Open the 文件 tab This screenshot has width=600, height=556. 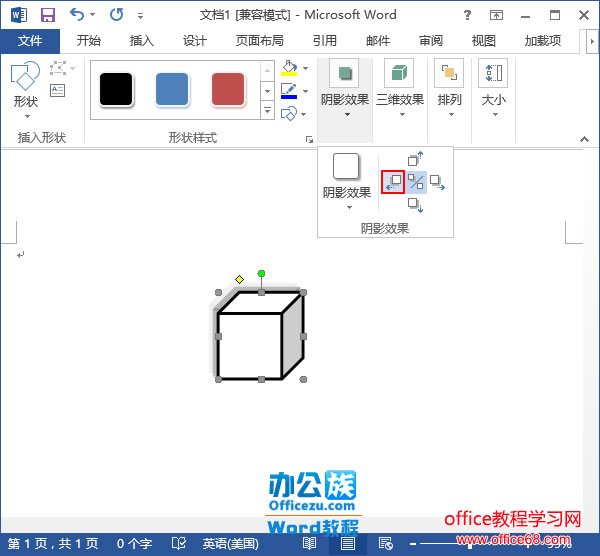coord(30,41)
